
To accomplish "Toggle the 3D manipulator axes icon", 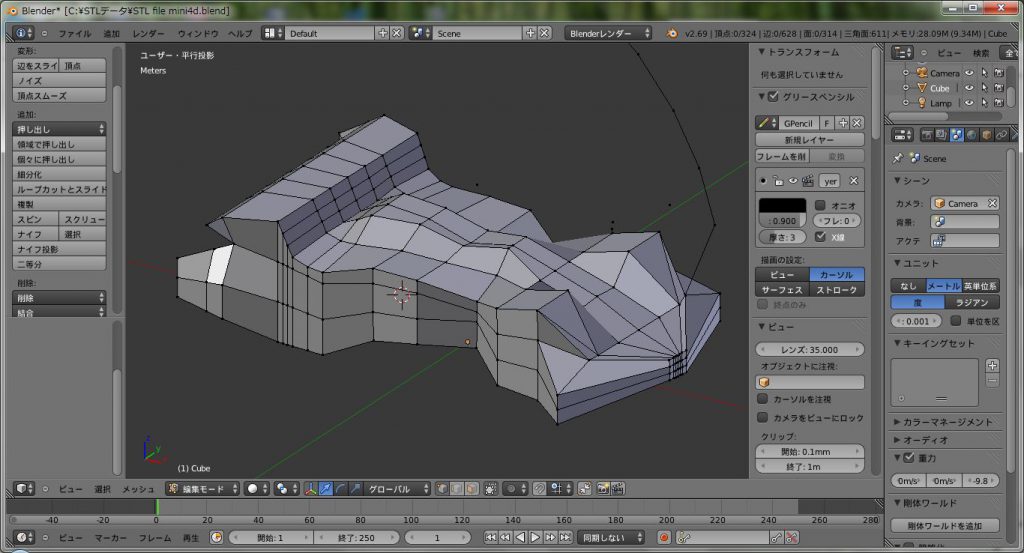I will click(310, 488).
